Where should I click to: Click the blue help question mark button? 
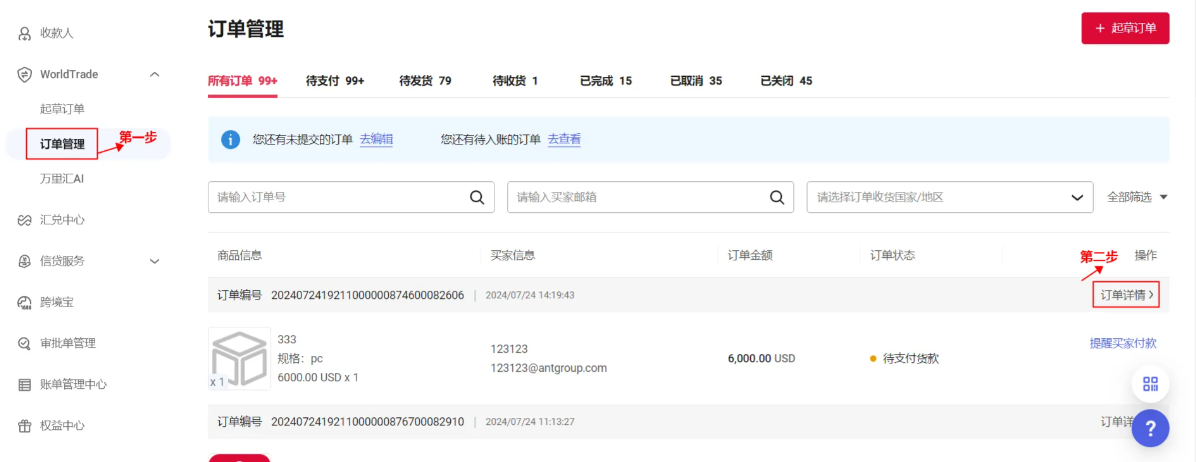[x=1150, y=428]
